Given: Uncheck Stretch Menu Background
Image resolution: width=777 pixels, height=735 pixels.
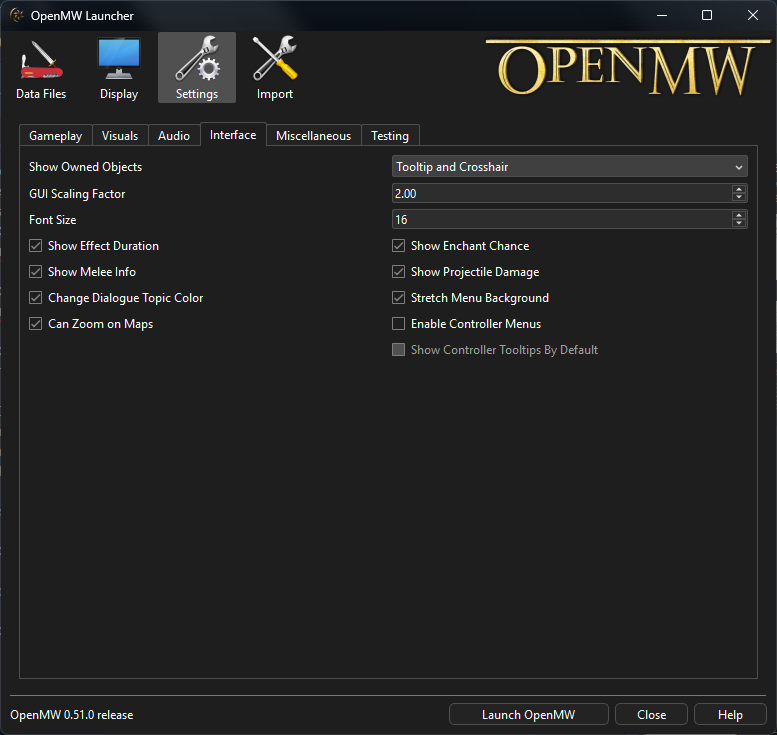Looking at the screenshot, I should (398, 298).
